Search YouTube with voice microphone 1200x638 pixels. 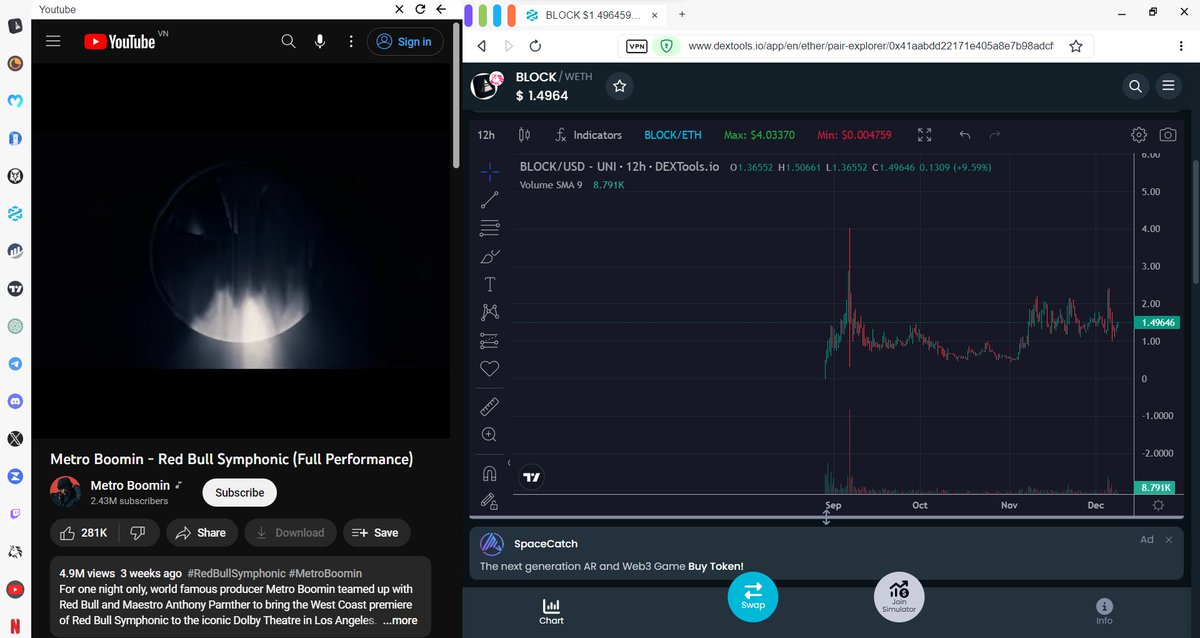pos(320,41)
